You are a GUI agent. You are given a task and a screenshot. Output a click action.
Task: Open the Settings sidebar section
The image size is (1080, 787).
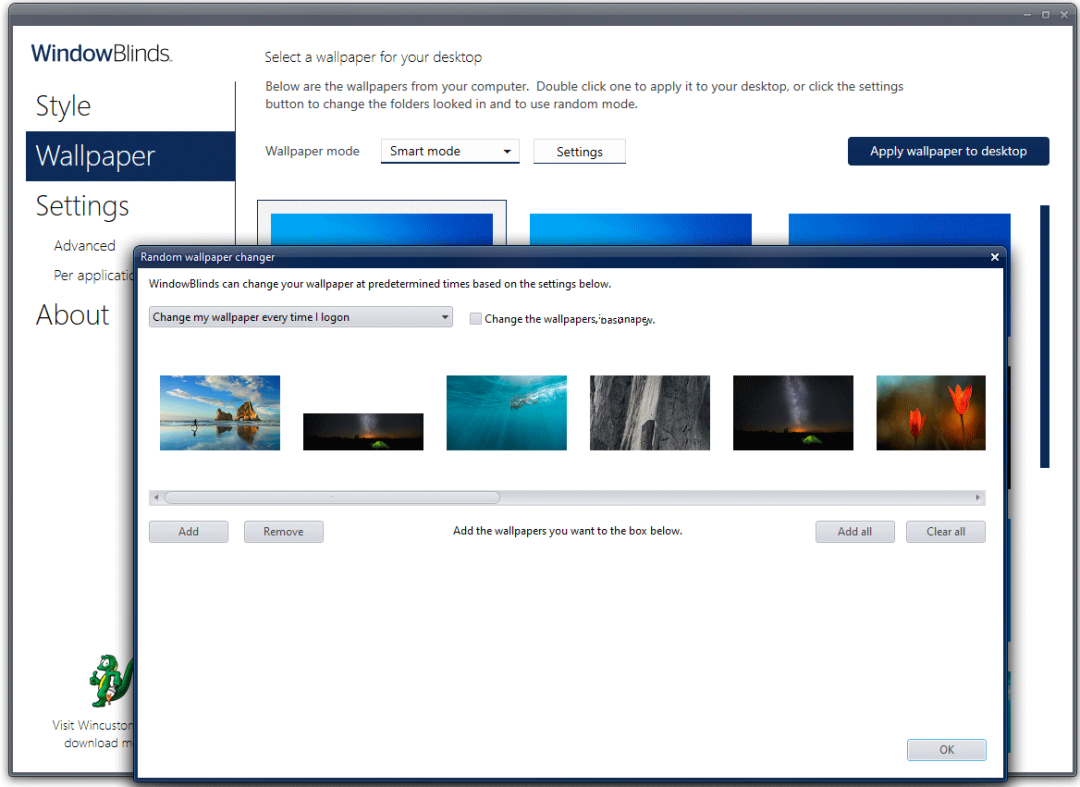(82, 207)
